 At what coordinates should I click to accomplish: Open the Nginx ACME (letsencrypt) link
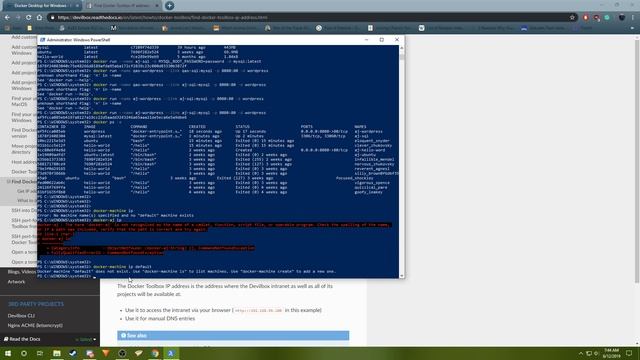click(x=35, y=325)
